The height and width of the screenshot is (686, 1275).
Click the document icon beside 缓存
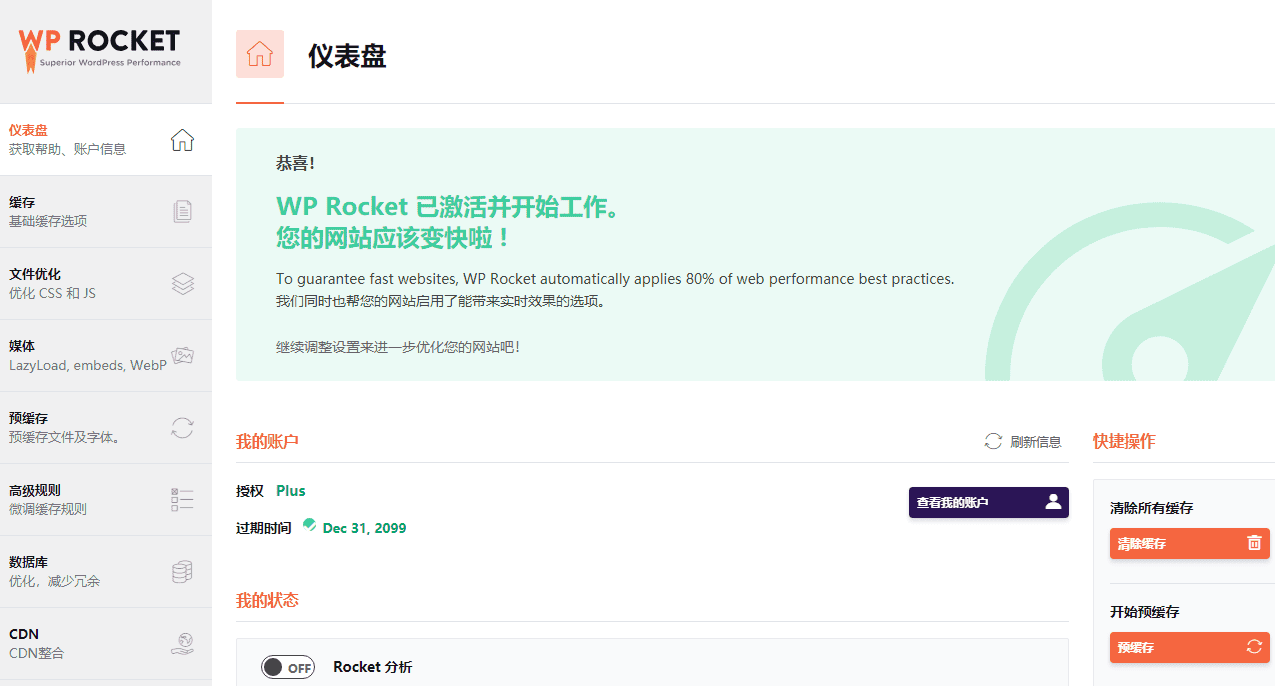182,211
